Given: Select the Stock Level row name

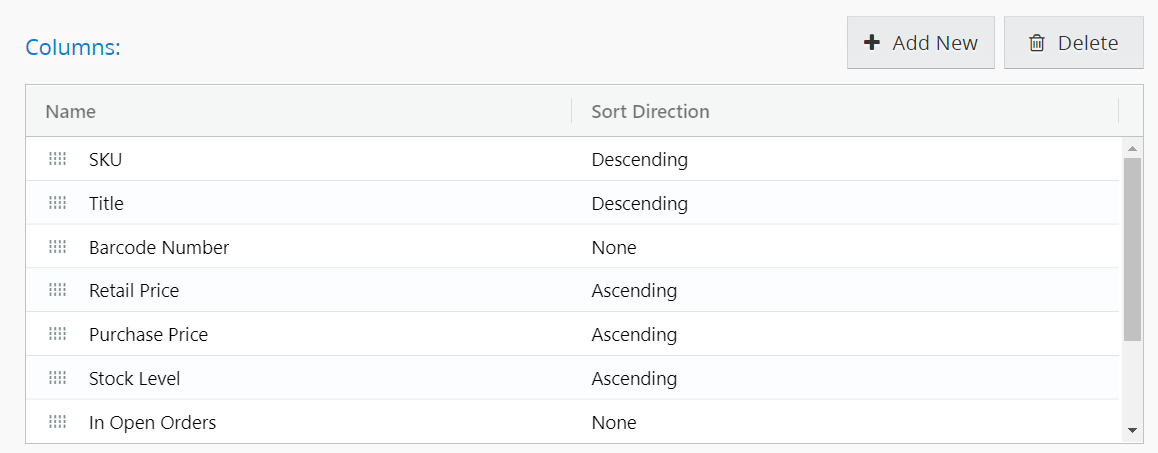Looking at the screenshot, I should tap(135, 379).
